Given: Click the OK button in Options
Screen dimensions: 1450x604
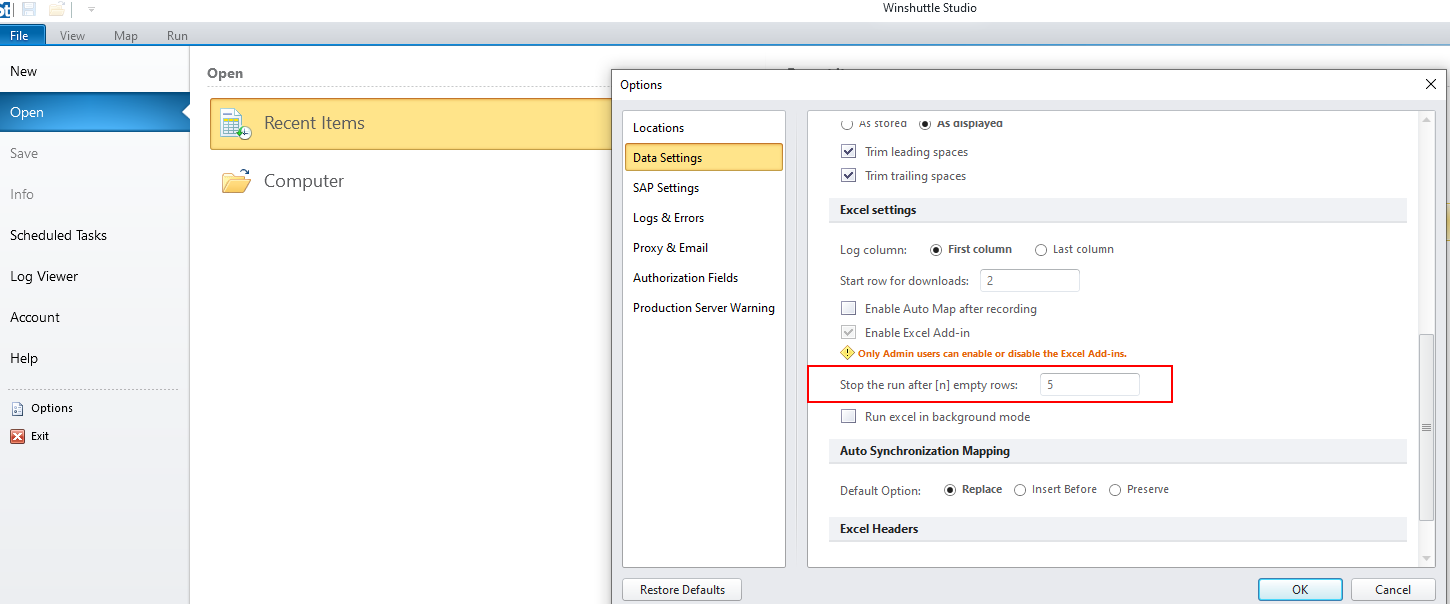Looking at the screenshot, I should (1300, 590).
